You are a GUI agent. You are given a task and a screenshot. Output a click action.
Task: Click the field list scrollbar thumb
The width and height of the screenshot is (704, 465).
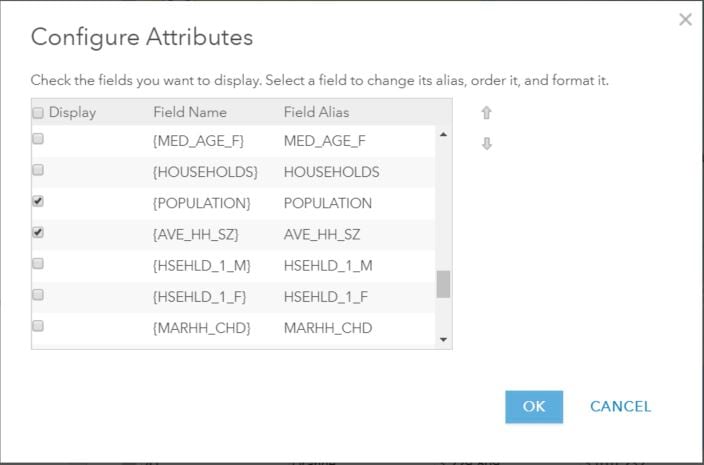point(443,284)
